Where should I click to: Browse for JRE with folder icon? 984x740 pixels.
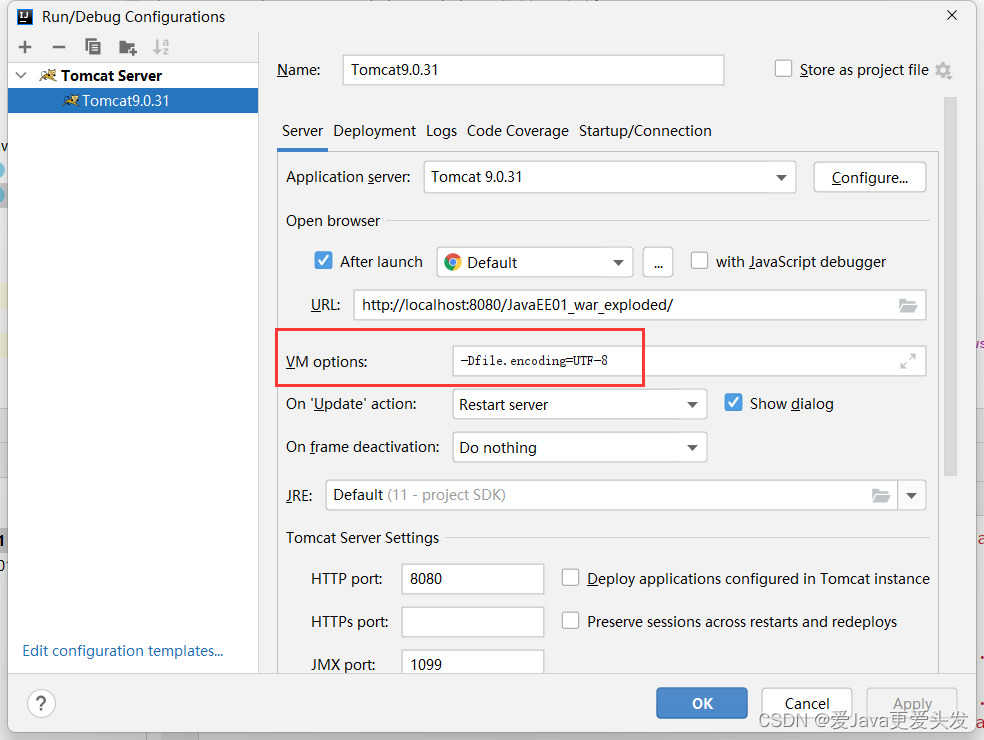[881, 496]
